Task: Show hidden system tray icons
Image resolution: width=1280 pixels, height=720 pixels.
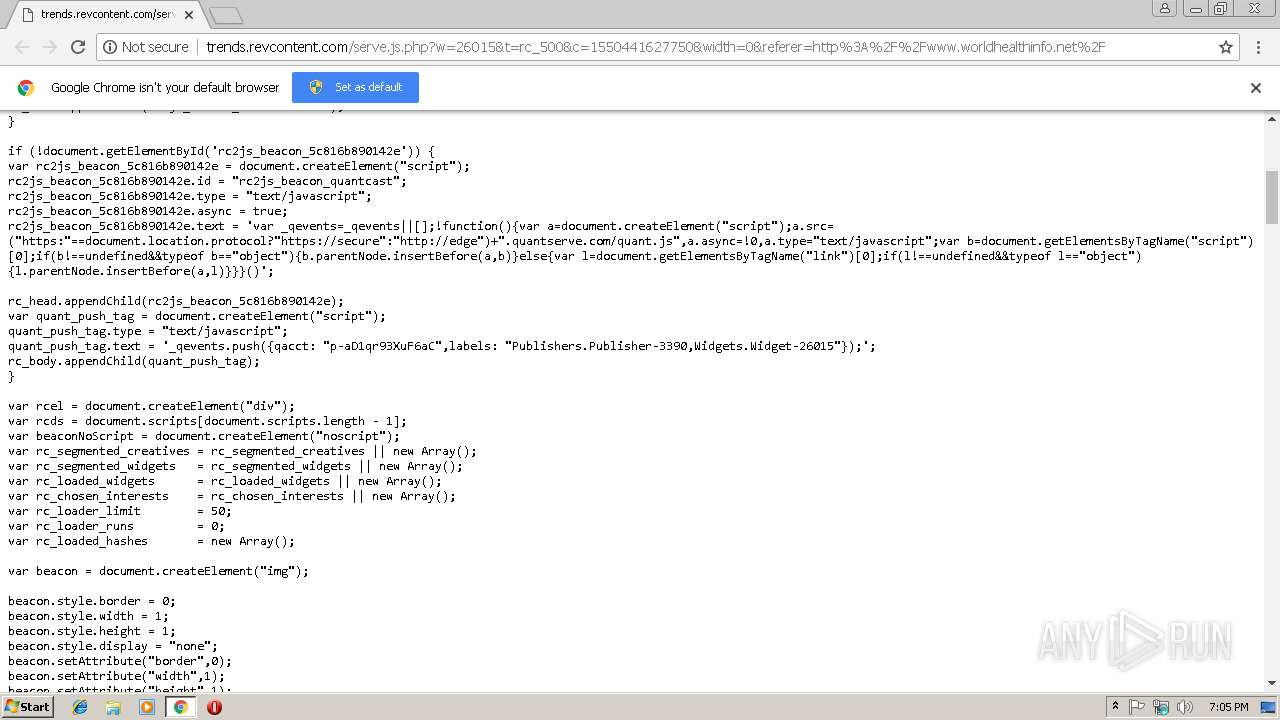Action: click(x=1116, y=707)
